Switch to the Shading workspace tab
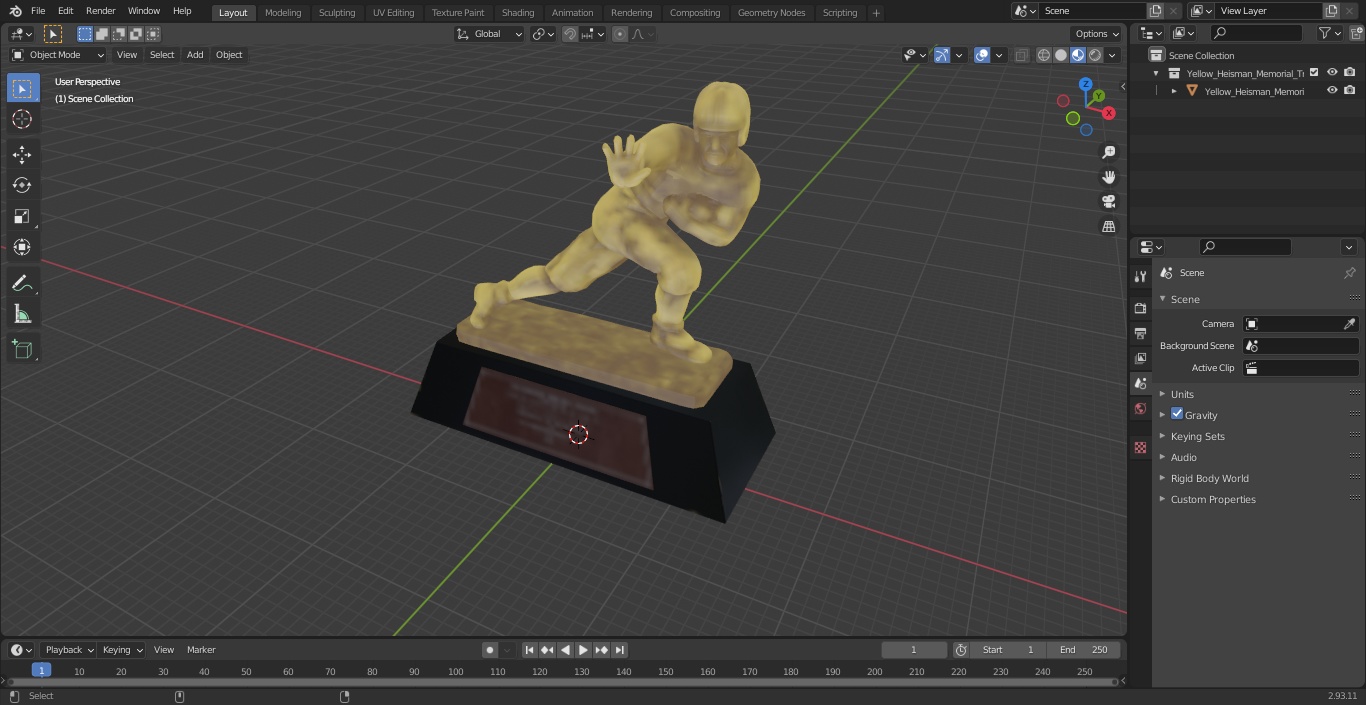The width and height of the screenshot is (1366, 705). pyautogui.click(x=517, y=13)
